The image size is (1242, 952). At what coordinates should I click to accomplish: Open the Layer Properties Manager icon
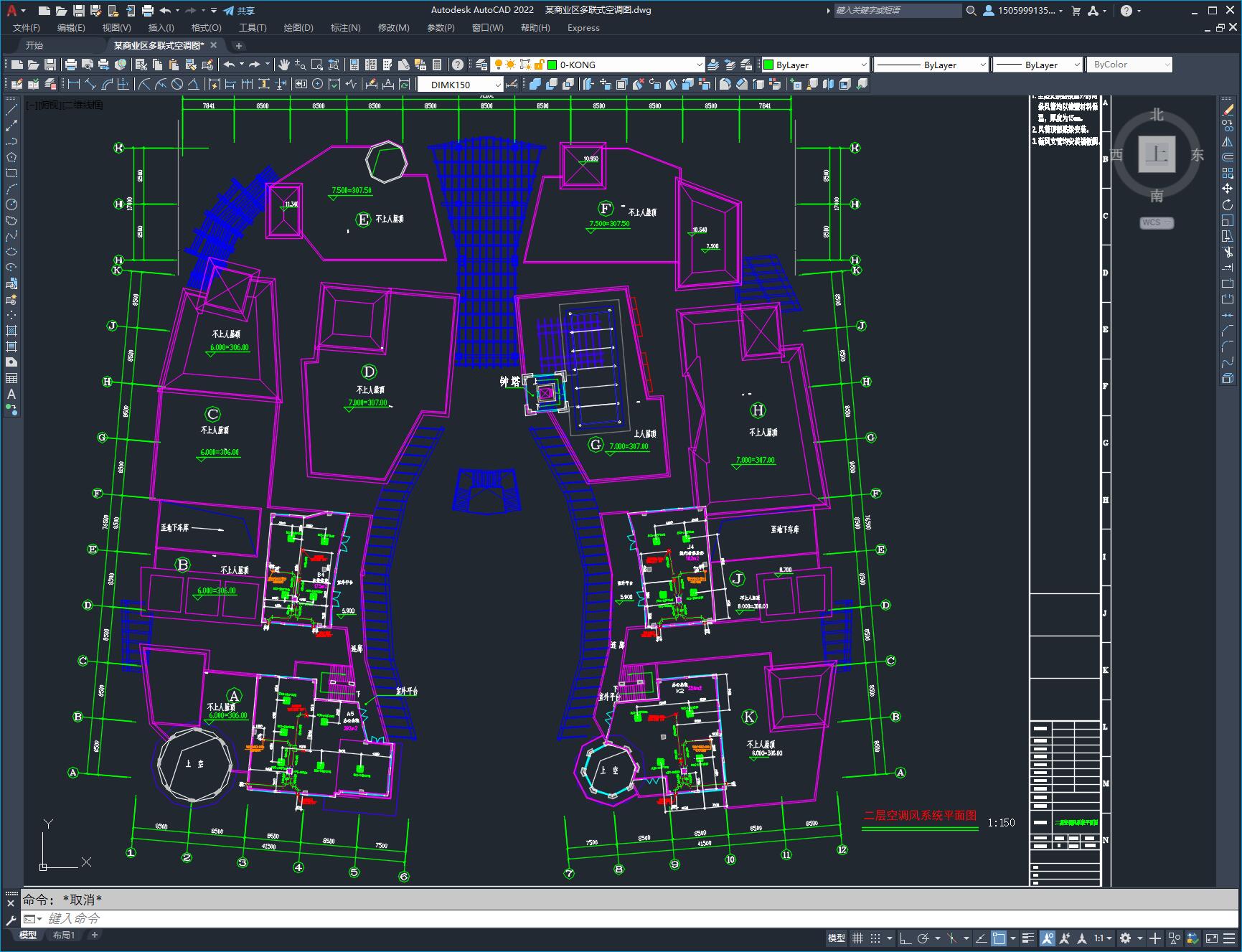point(481,65)
